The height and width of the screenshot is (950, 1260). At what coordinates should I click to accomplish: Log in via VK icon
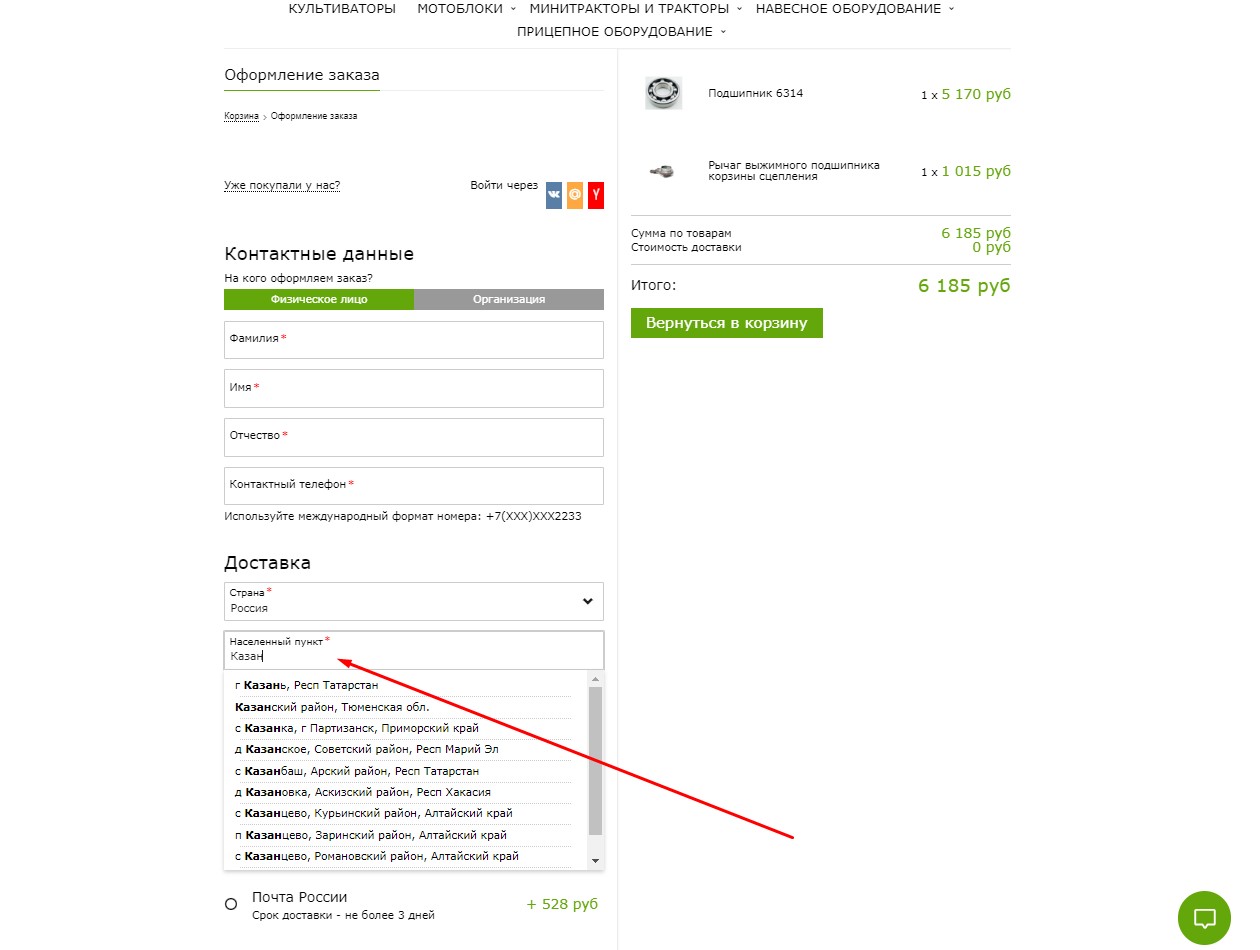point(554,196)
